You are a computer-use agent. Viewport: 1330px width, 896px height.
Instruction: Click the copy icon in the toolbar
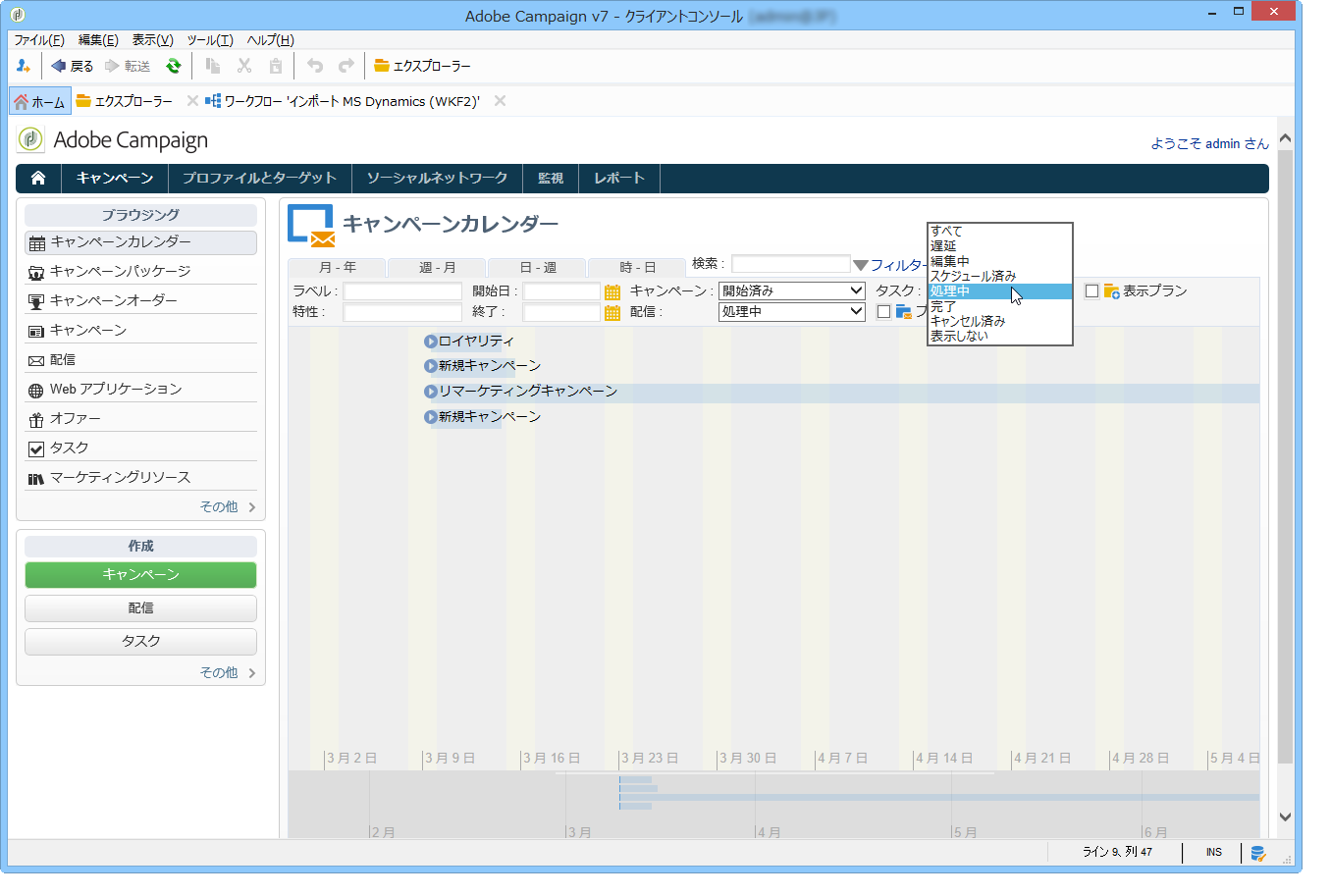(x=213, y=66)
